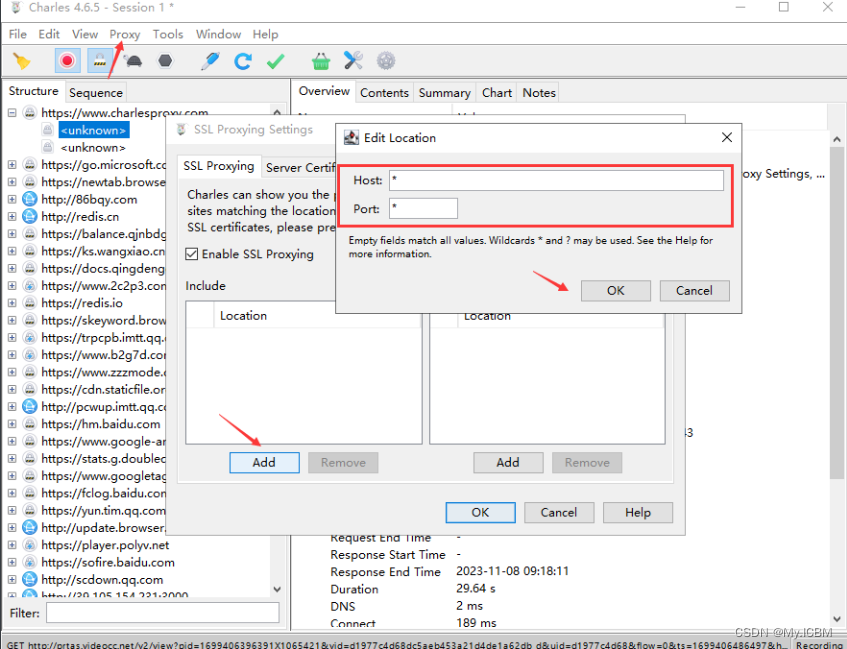Open the File menu

click(x=17, y=34)
